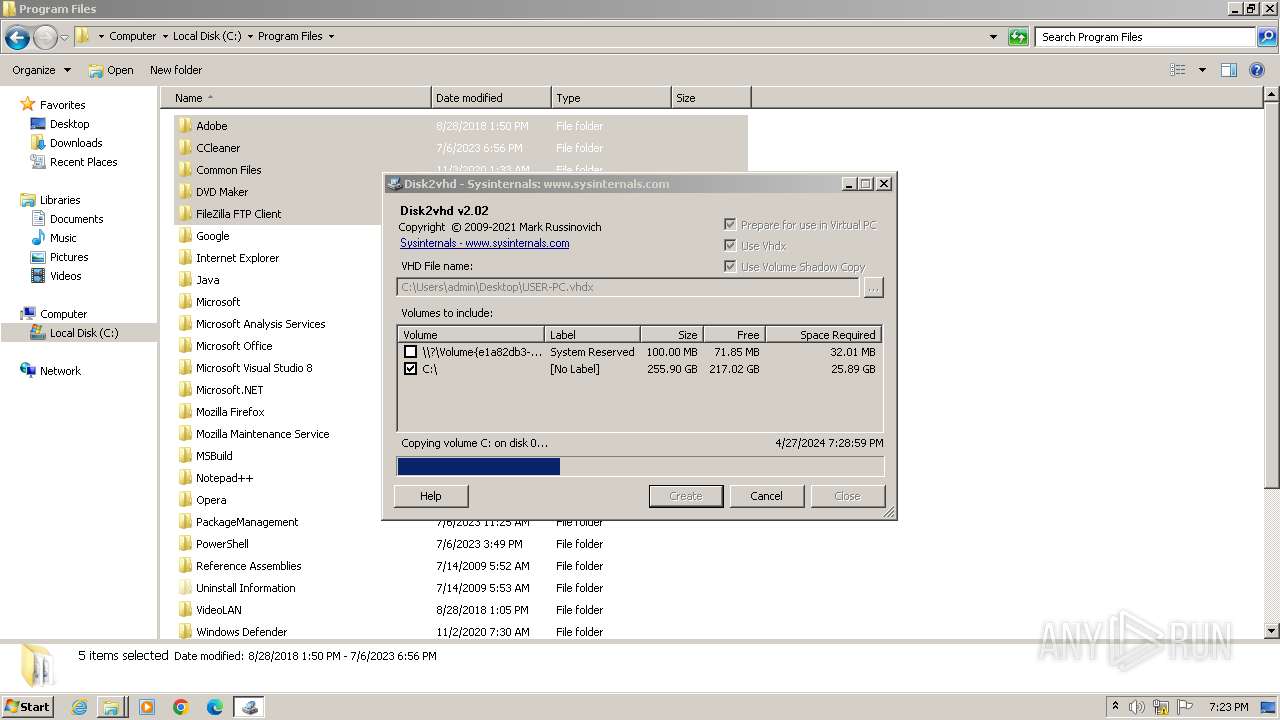
Task: Click the browse ellipsis button for VHD file
Action: [873, 288]
